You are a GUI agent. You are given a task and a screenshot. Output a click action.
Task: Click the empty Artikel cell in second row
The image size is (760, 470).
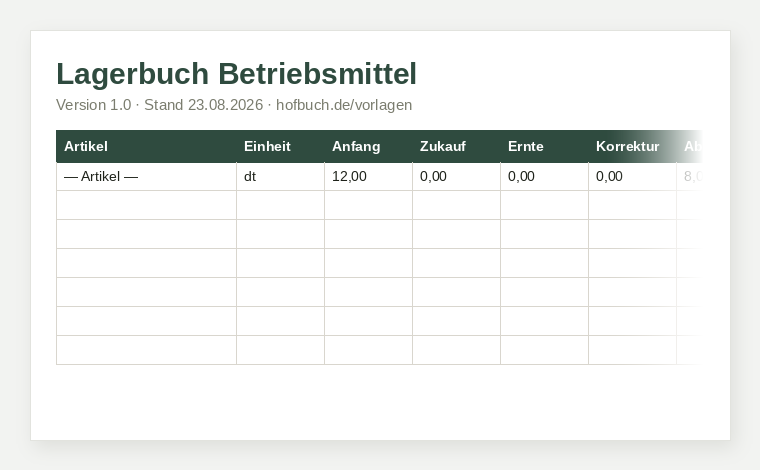click(146, 205)
